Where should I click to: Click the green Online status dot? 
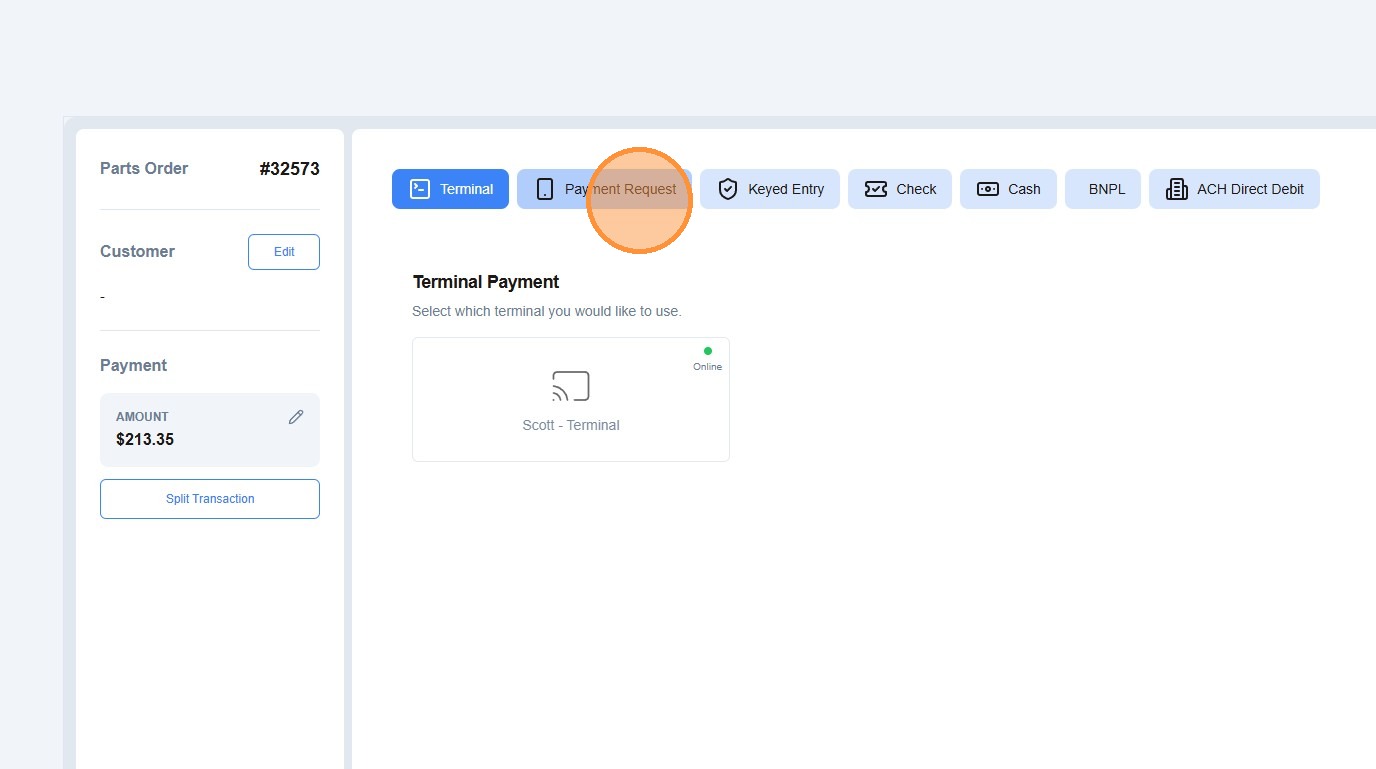pos(708,351)
